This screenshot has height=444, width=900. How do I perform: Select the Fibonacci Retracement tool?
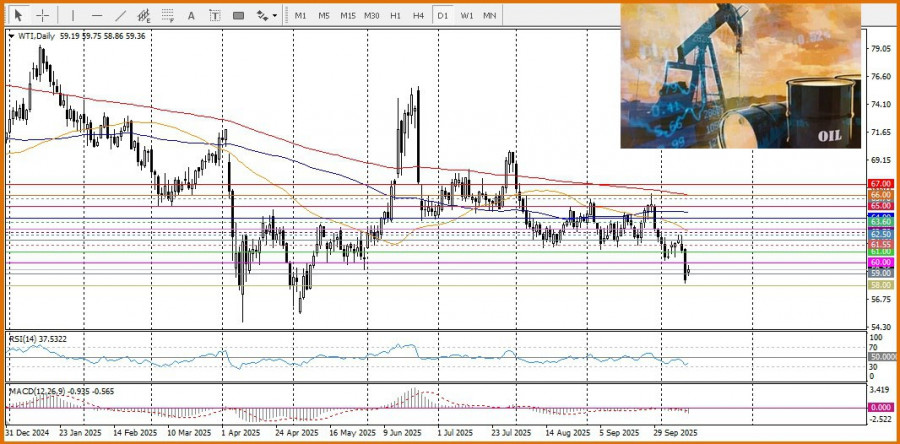coord(169,15)
